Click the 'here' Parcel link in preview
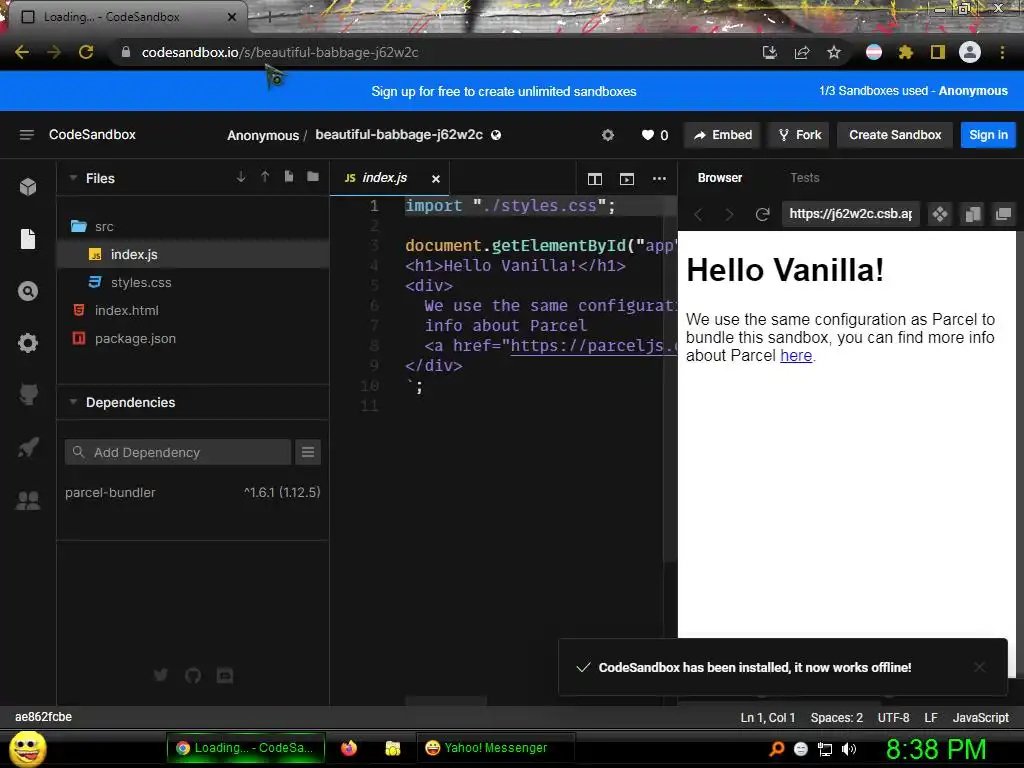This screenshot has height=768, width=1024. pos(795,355)
